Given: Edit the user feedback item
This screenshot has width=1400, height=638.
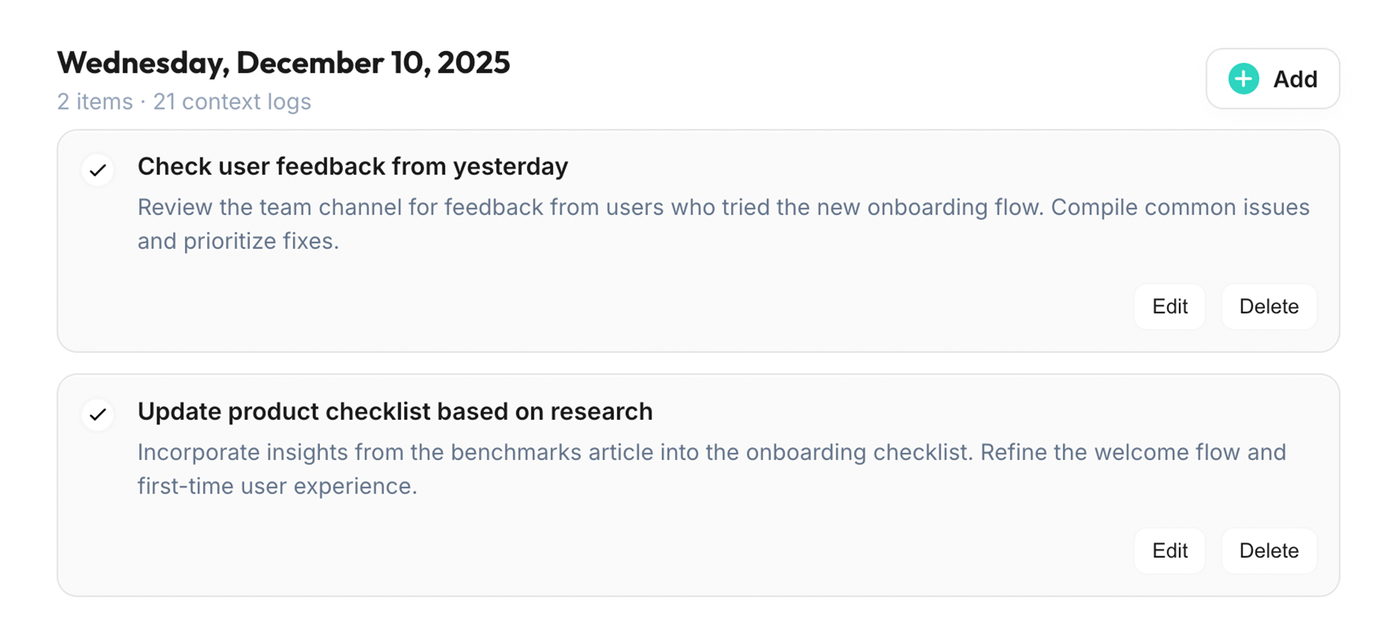Looking at the screenshot, I should [1169, 307].
